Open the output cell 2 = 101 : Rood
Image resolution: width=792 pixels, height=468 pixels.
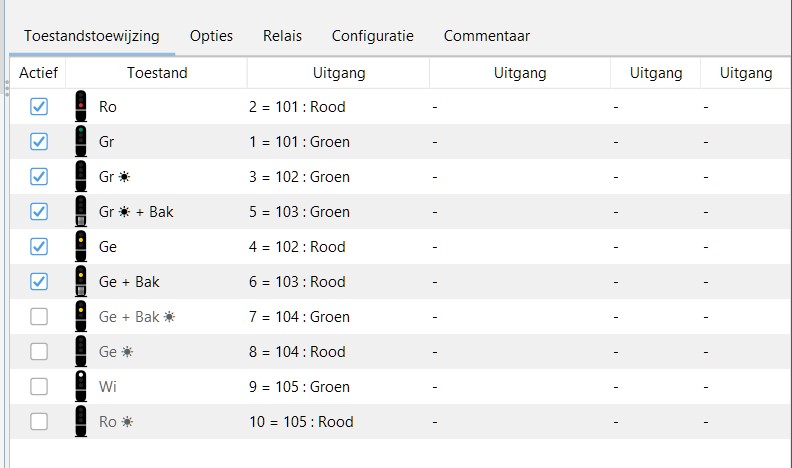point(297,107)
